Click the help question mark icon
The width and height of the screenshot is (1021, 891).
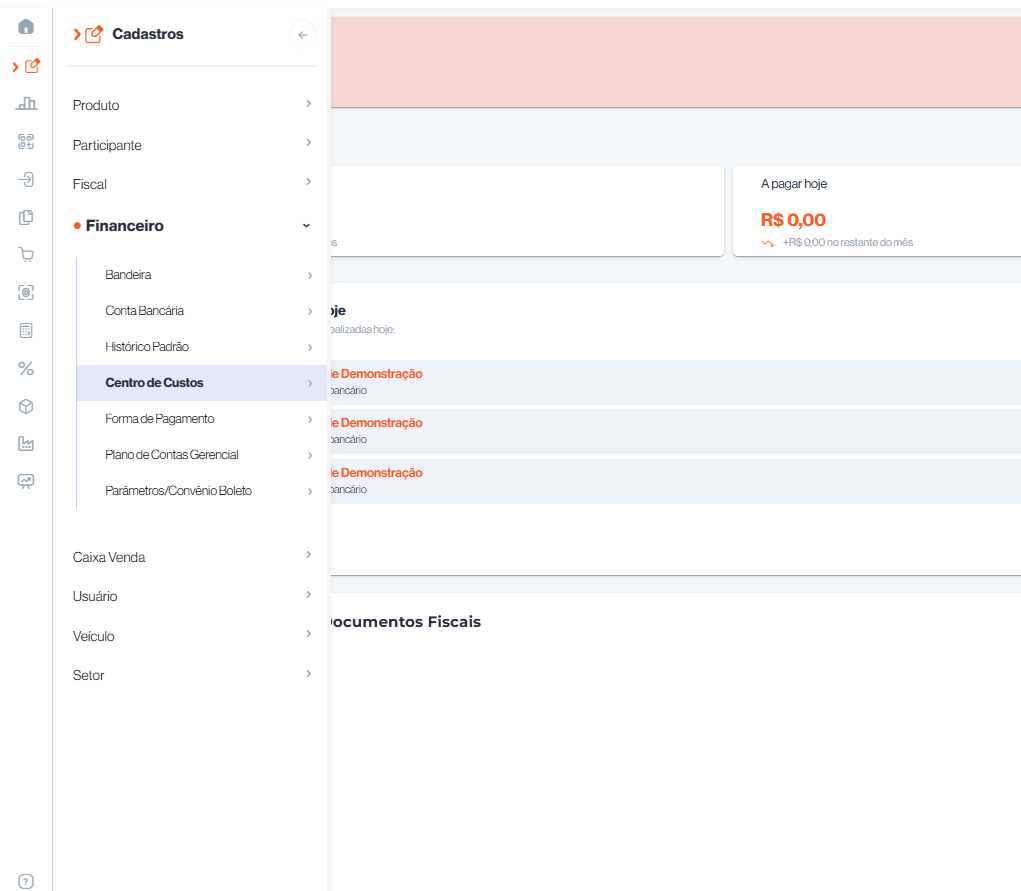tap(26, 881)
